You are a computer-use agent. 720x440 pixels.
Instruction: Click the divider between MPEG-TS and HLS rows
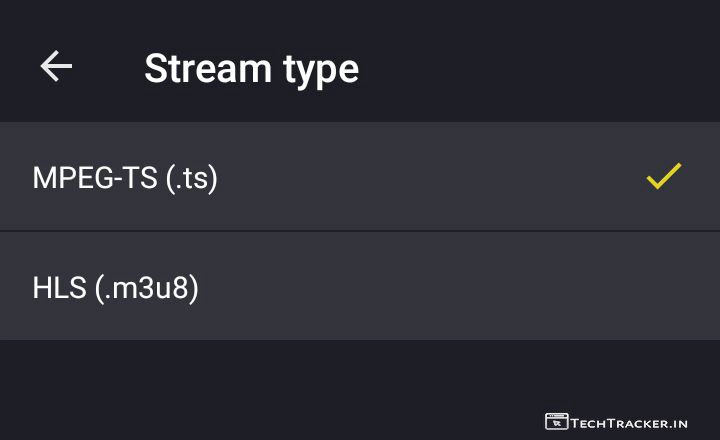360,231
